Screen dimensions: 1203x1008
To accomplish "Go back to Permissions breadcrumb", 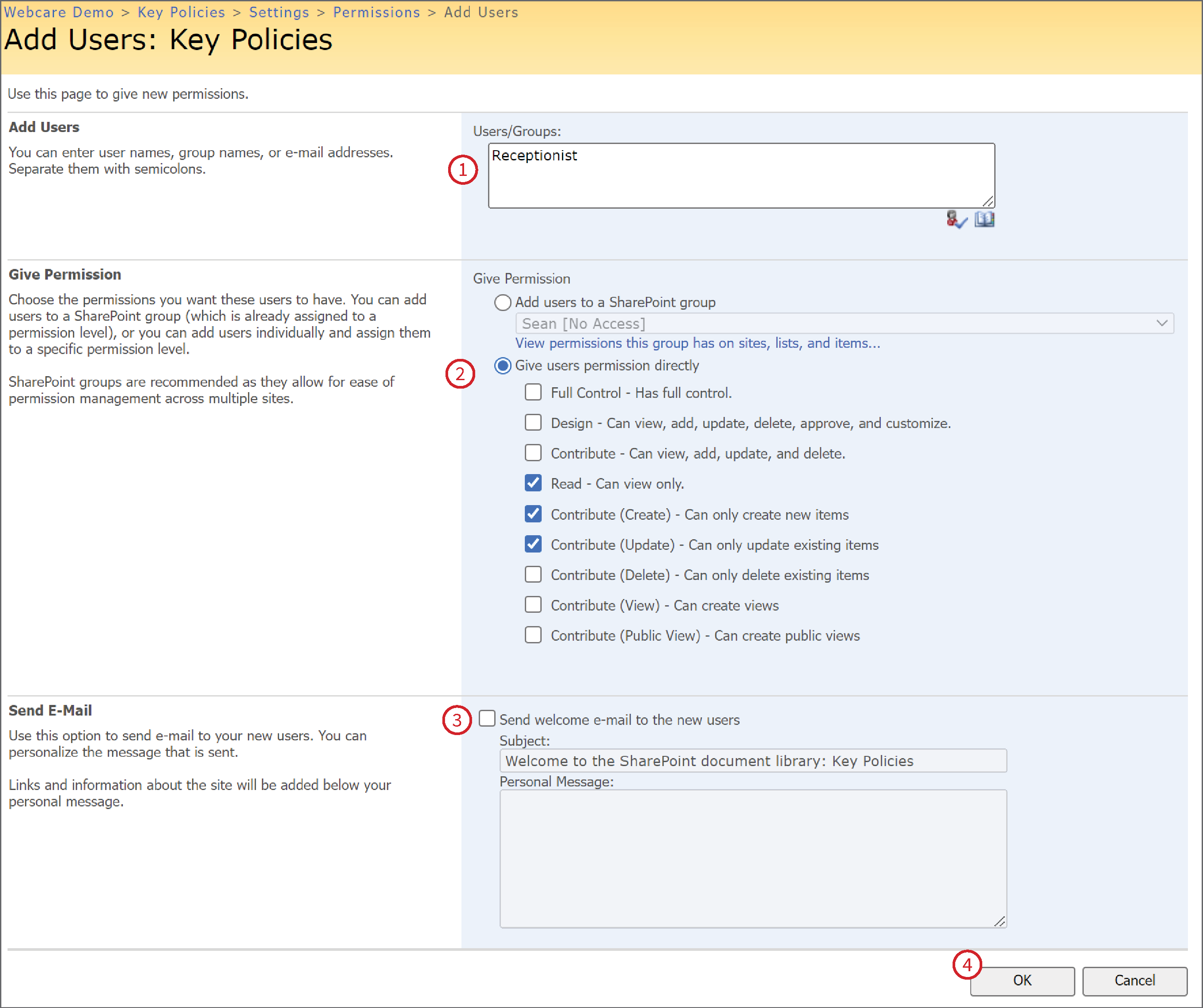I will 376,12.
